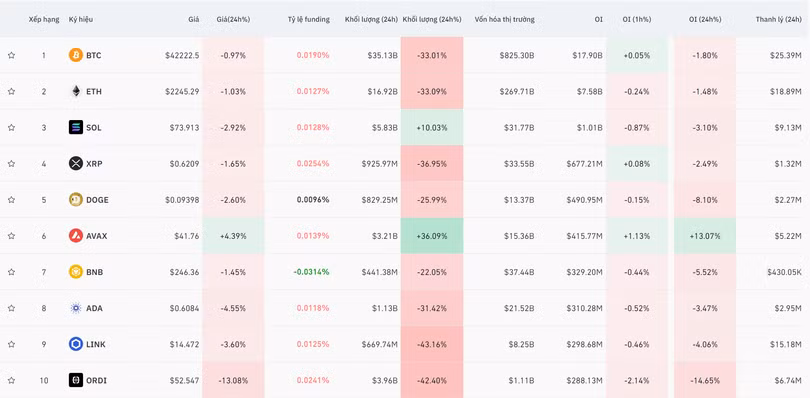Image resolution: width=810 pixels, height=398 pixels.
Task: Open the DOGE symbol link
Action: click(97, 200)
